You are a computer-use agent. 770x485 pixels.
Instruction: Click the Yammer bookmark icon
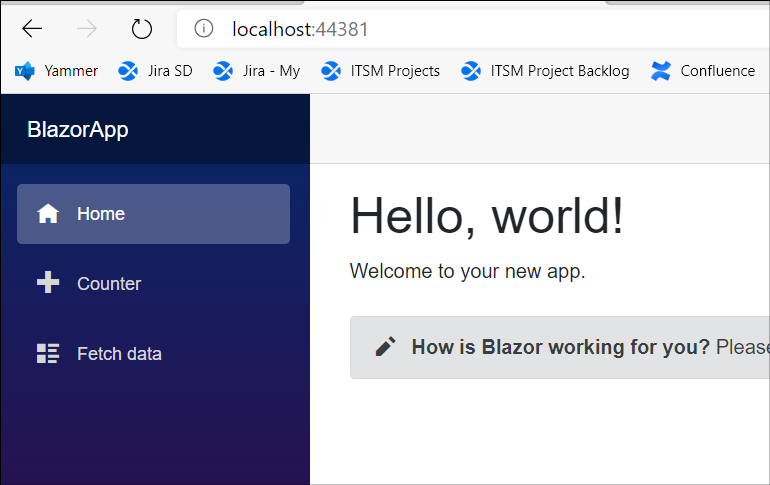click(x=25, y=71)
